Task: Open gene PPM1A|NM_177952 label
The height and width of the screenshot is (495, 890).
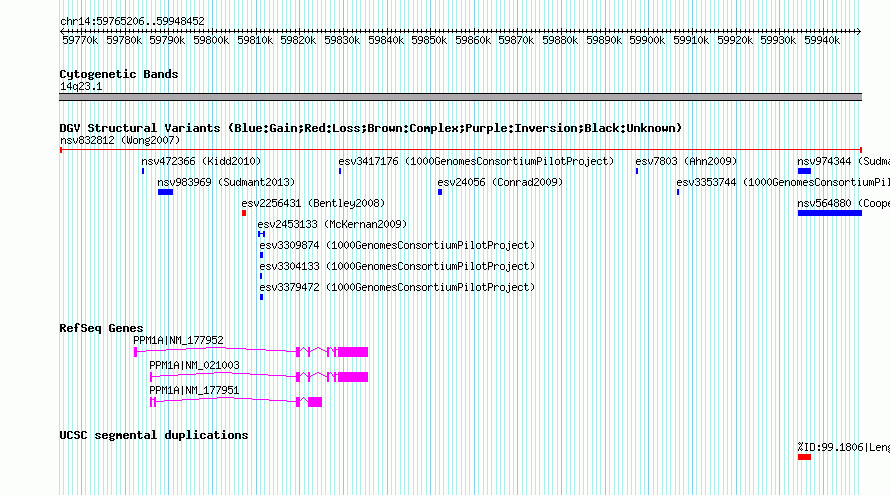Action: (x=178, y=340)
